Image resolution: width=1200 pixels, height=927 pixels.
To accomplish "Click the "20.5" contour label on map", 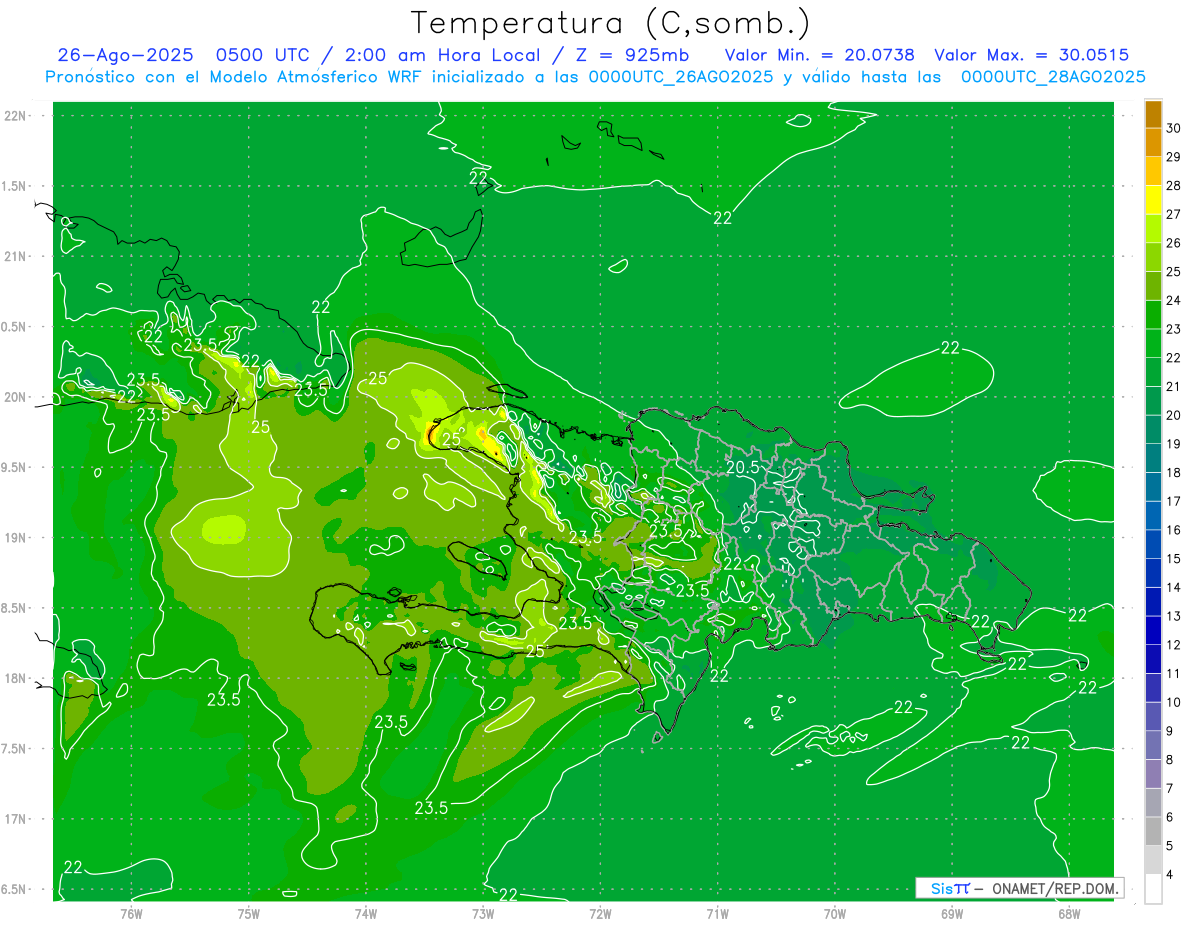I will click(741, 467).
